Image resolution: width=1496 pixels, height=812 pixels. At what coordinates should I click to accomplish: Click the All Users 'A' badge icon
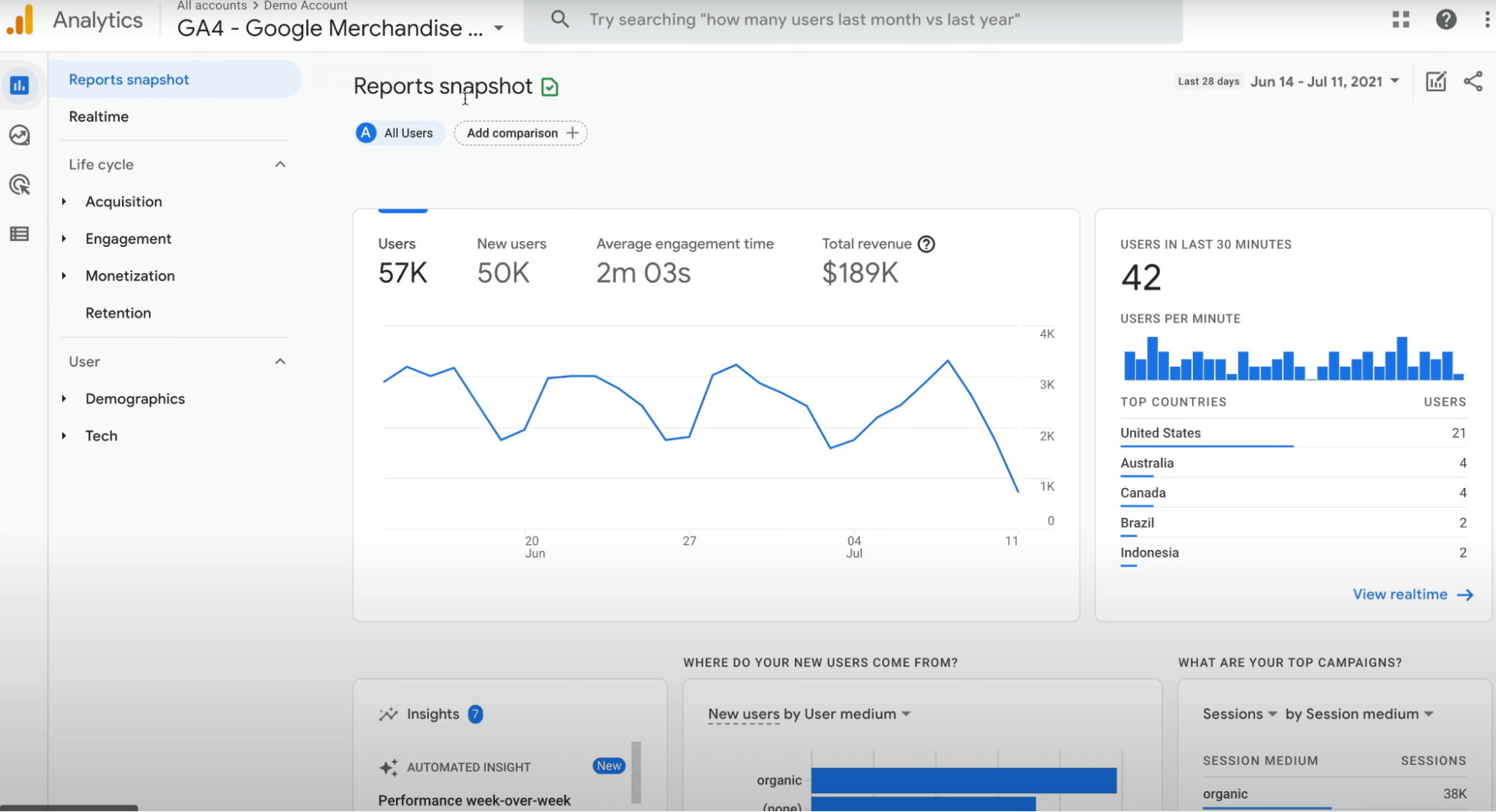coord(365,133)
